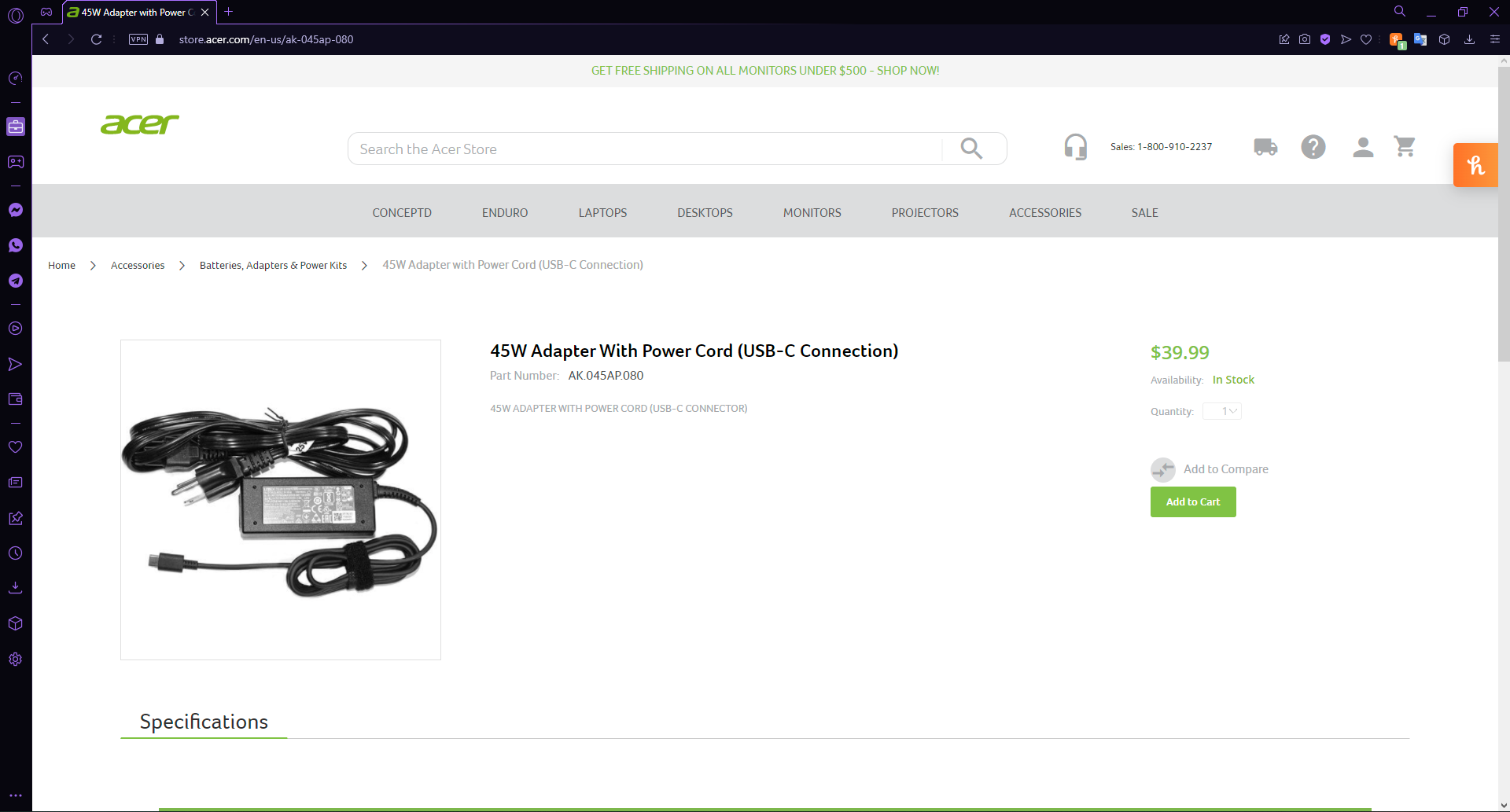Screen dimensions: 1510x812
Task: Open order tracking truck icon
Action: tap(1265, 147)
